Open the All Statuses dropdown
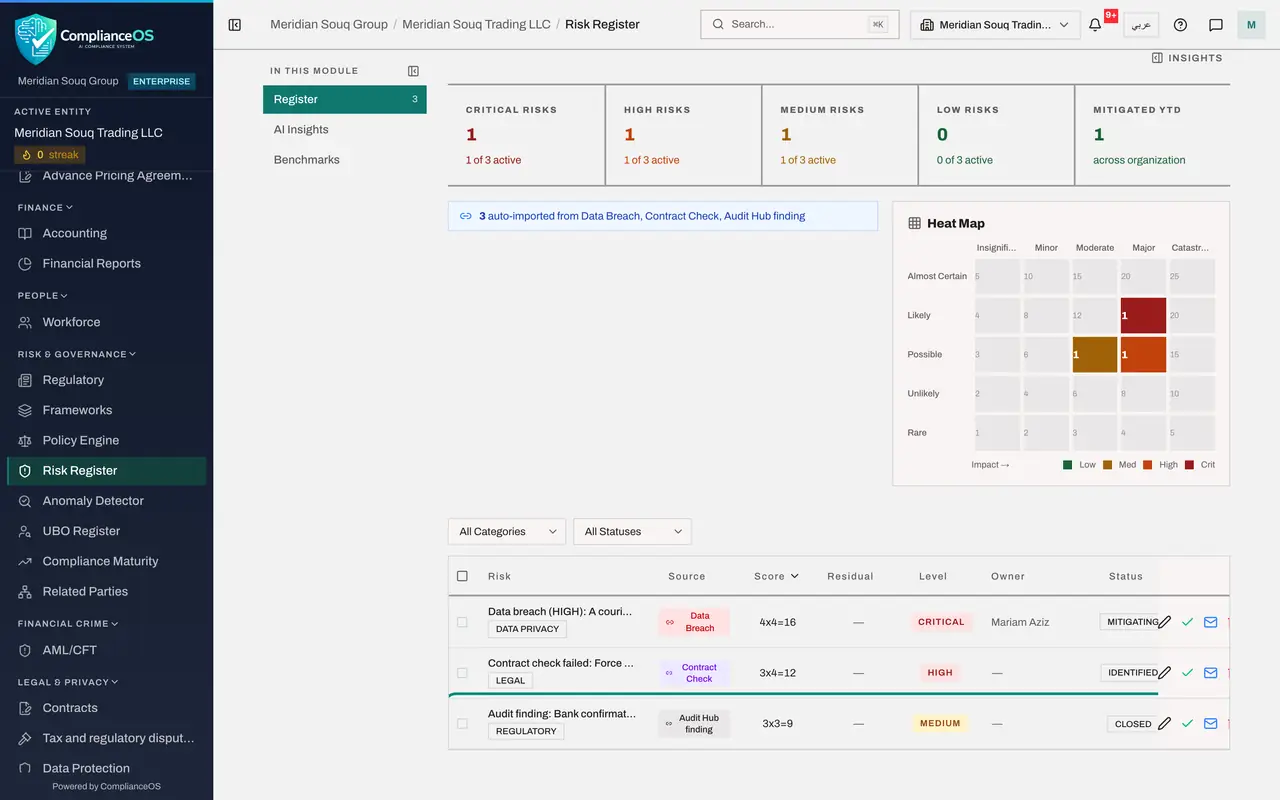 point(632,532)
